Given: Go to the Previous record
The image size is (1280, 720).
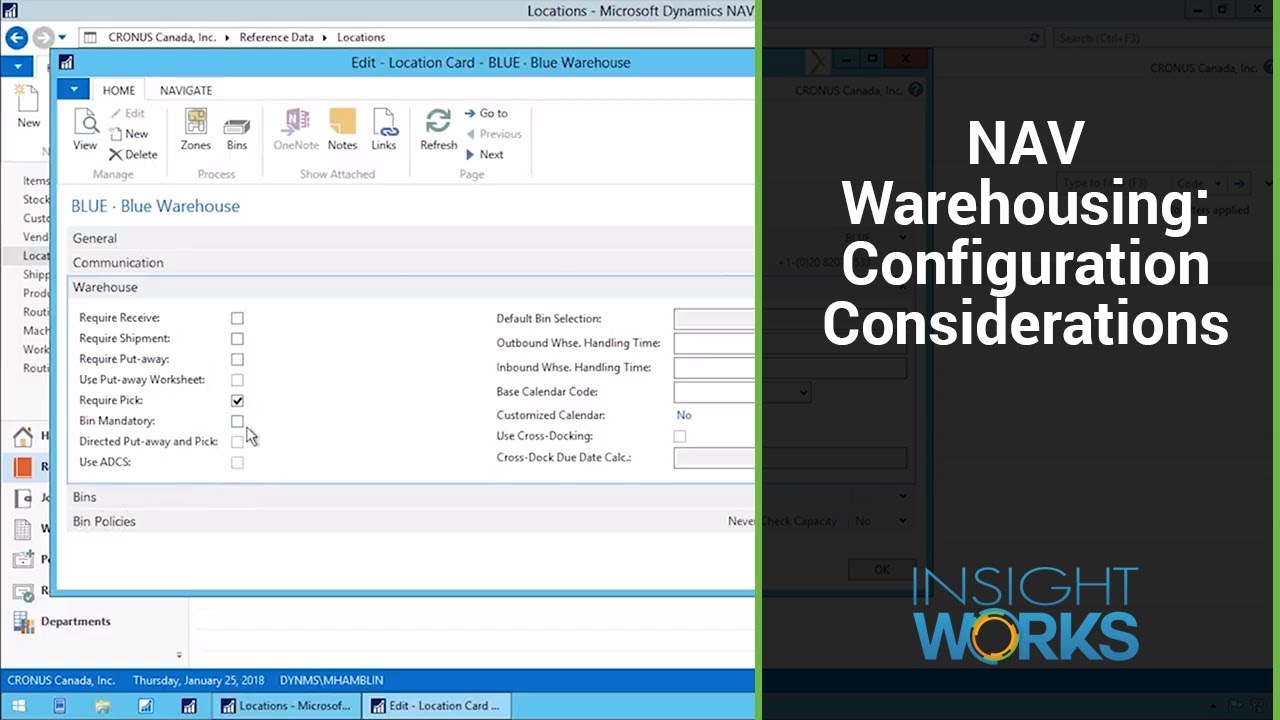Looking at the screenshot, I should pyautogui.click(x=493, y=134).
